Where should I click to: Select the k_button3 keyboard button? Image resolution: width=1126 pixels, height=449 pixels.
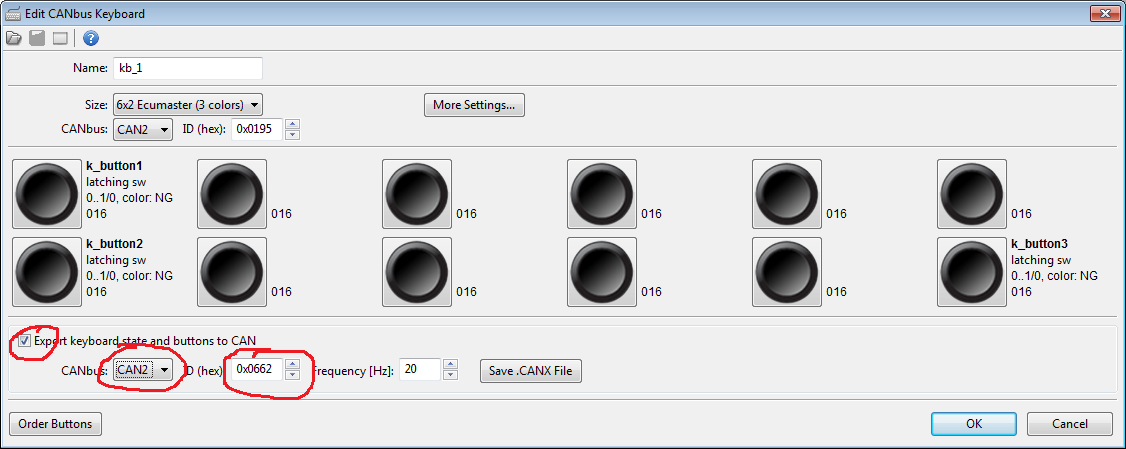pos(971,271)
